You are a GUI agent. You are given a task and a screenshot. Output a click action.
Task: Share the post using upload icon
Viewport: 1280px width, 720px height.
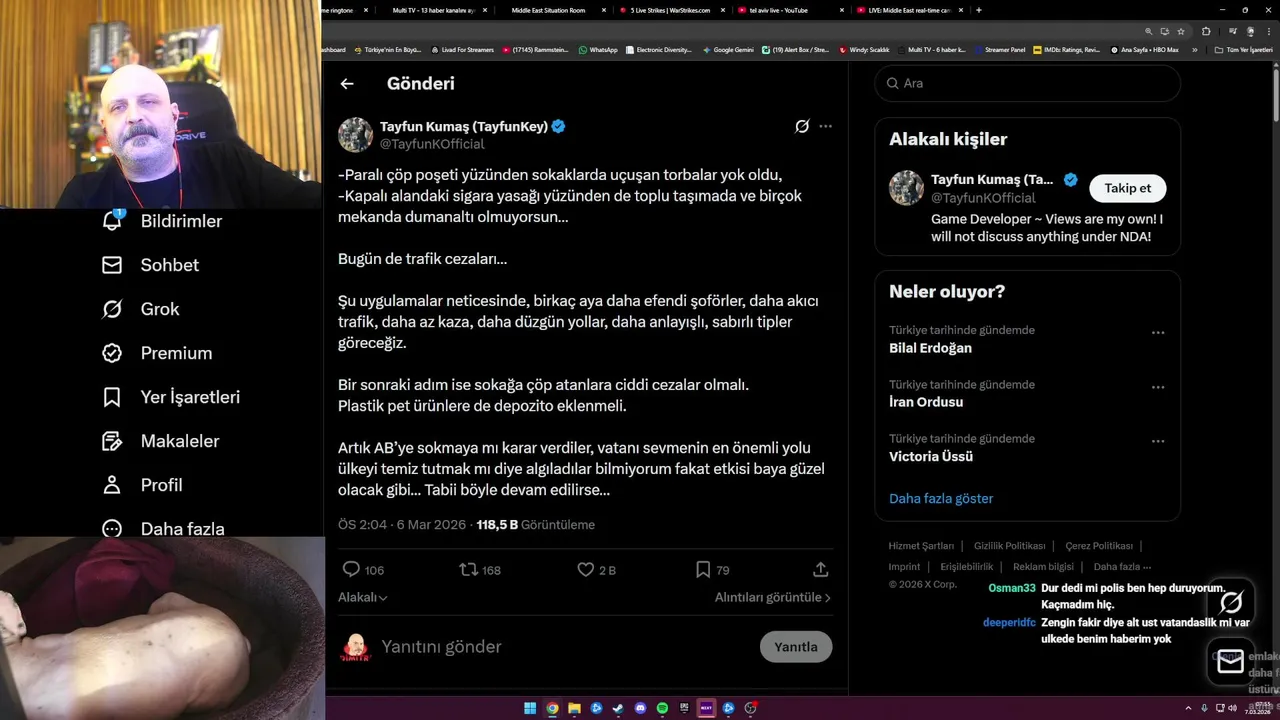point(820,569)
